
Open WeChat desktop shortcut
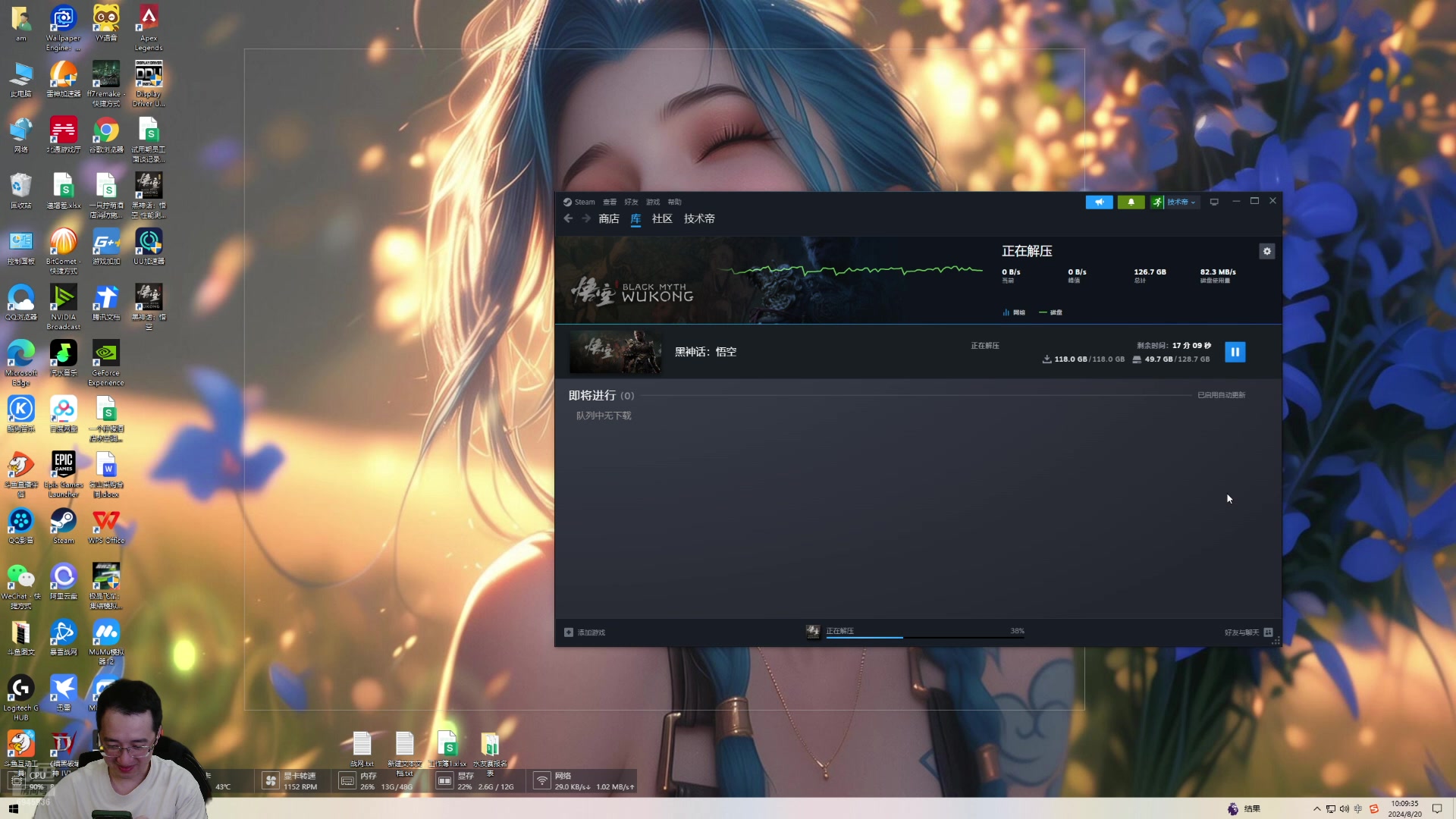click(21, 586)
